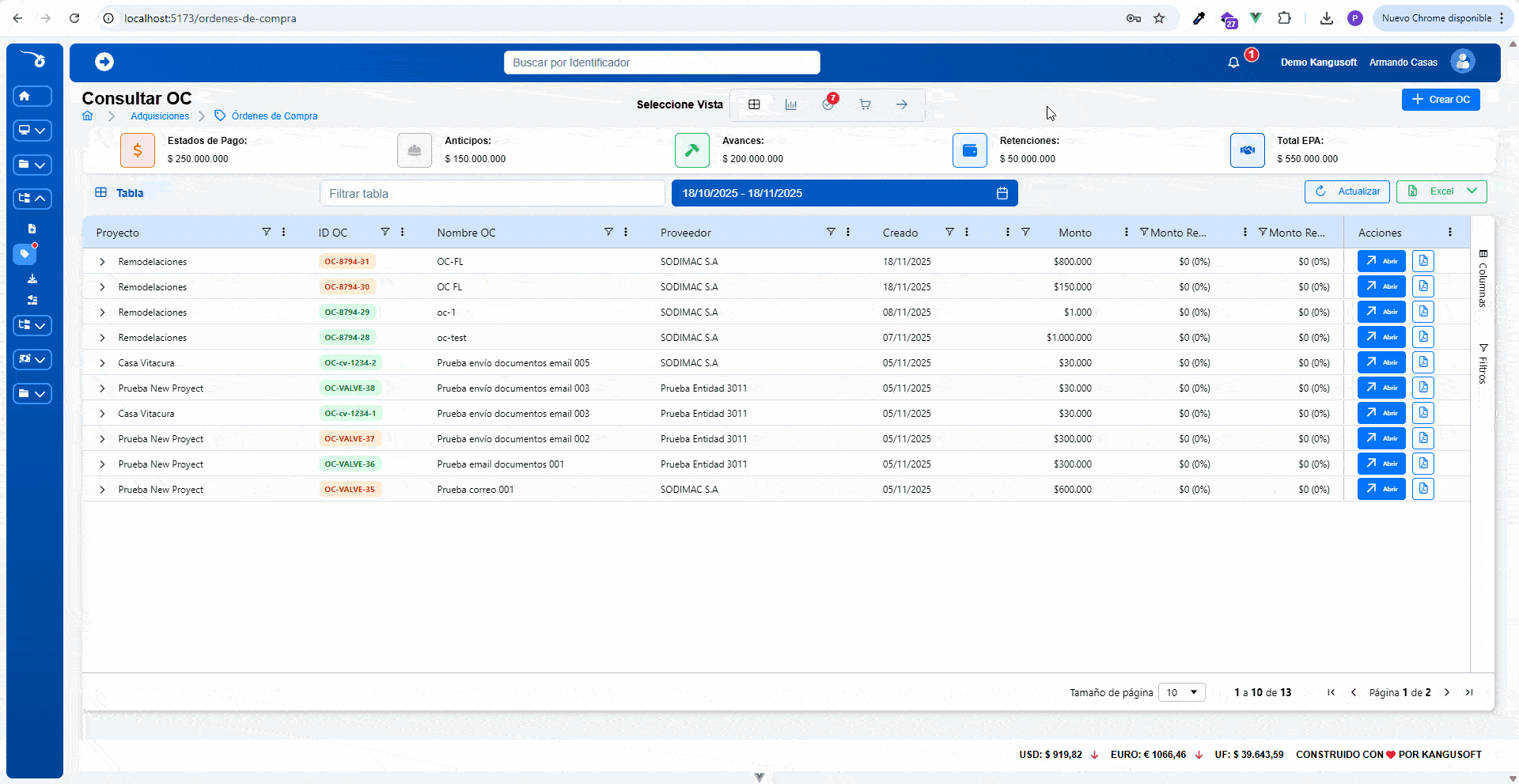The width and height of the screenshot is (1519, 784).
Task: Open the notifications bell
Action: coord(1233,62)
